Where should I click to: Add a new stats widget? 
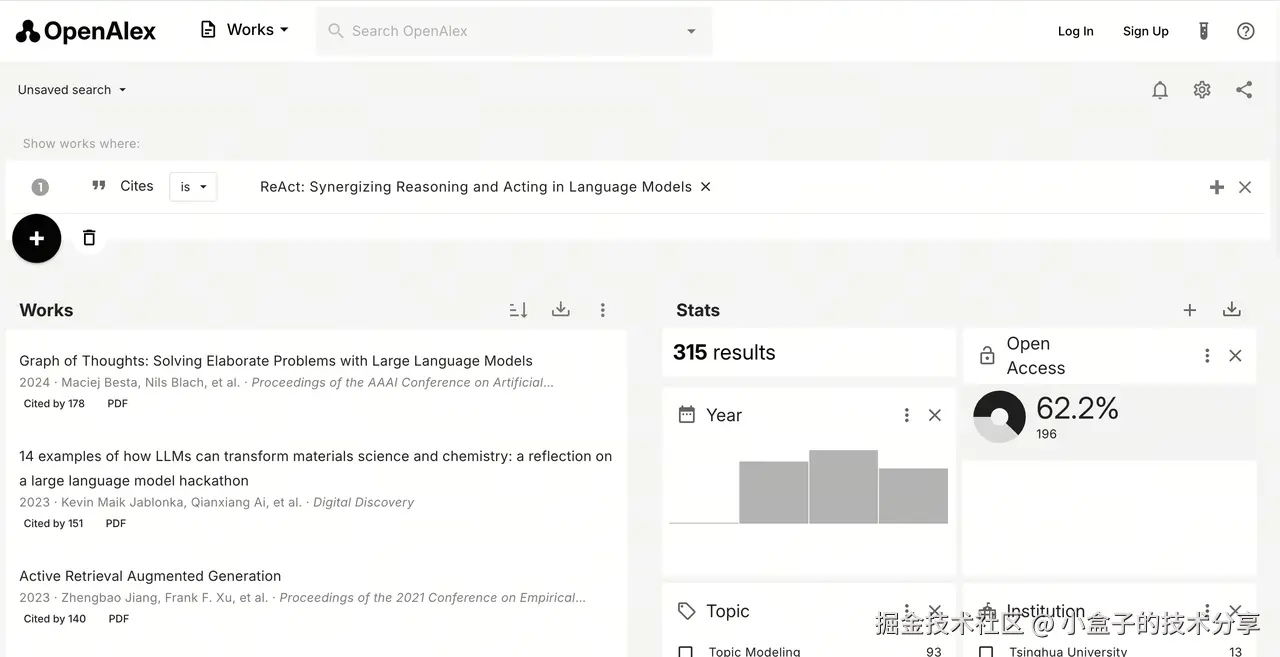[1190, 310]
